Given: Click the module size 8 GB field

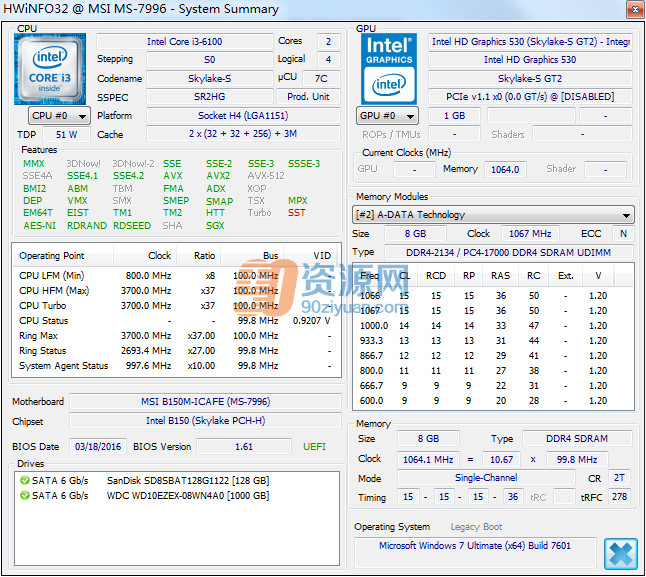Looking at the screenshot, I should click(415, 234).
